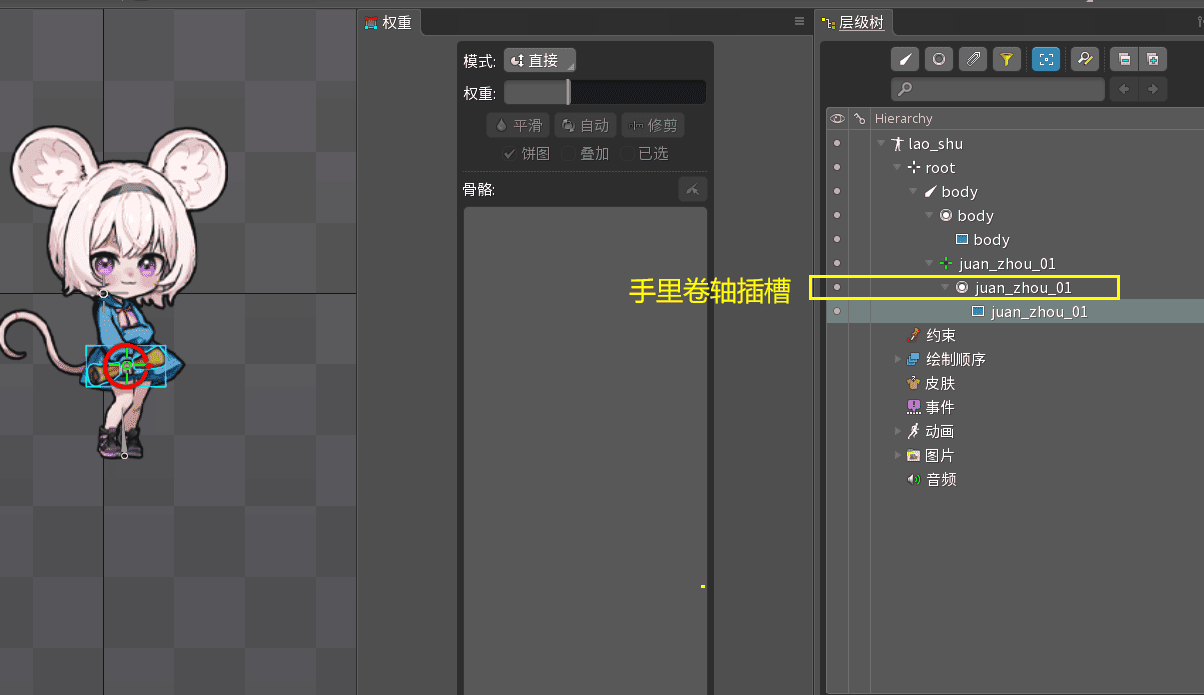The image size is (1204, 695).
Task: Toggle the bone filter icon in tree toolbar
Action: point(908,60)
